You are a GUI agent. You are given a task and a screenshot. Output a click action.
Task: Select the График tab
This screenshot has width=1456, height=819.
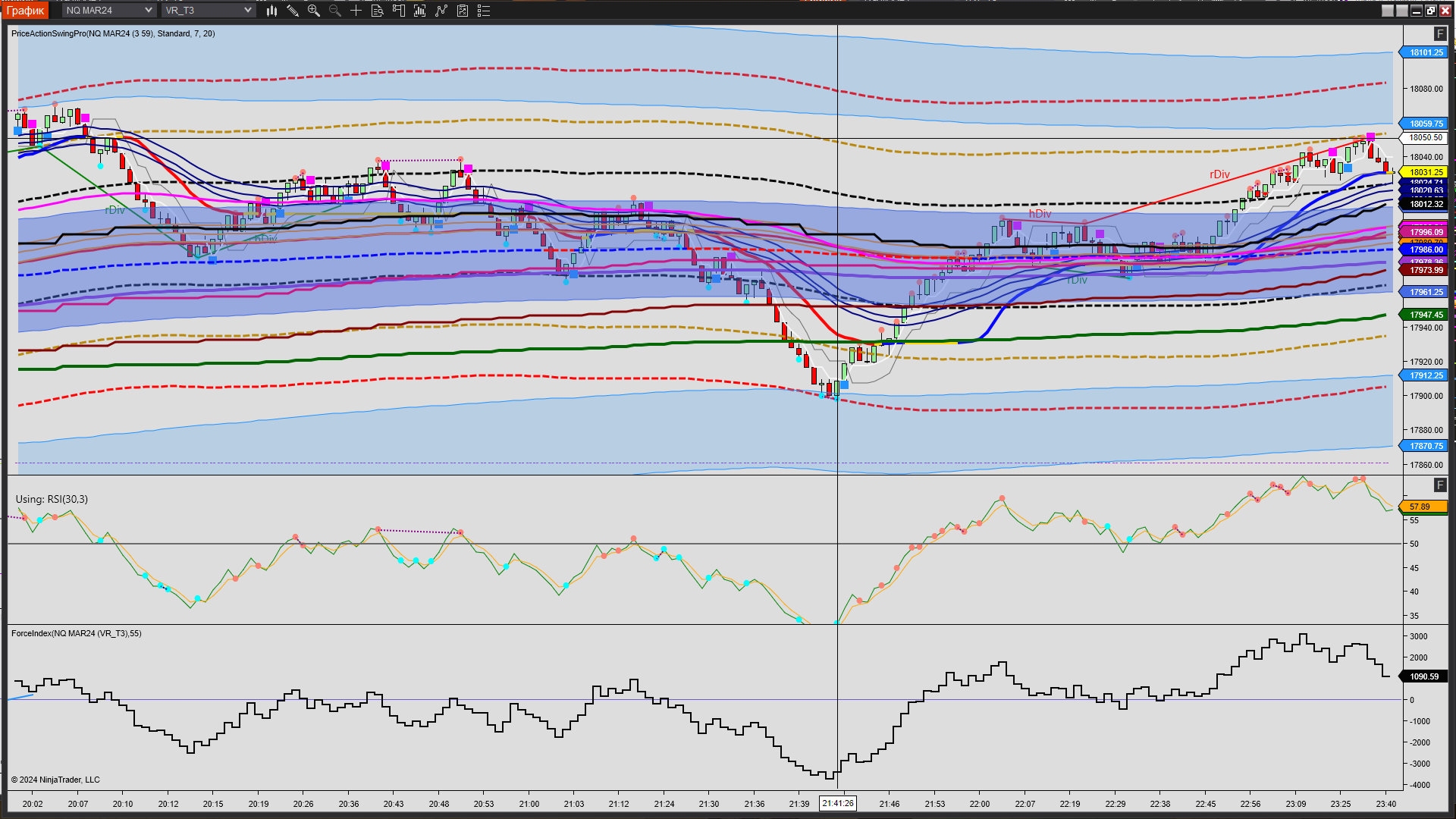pos(26,10)
